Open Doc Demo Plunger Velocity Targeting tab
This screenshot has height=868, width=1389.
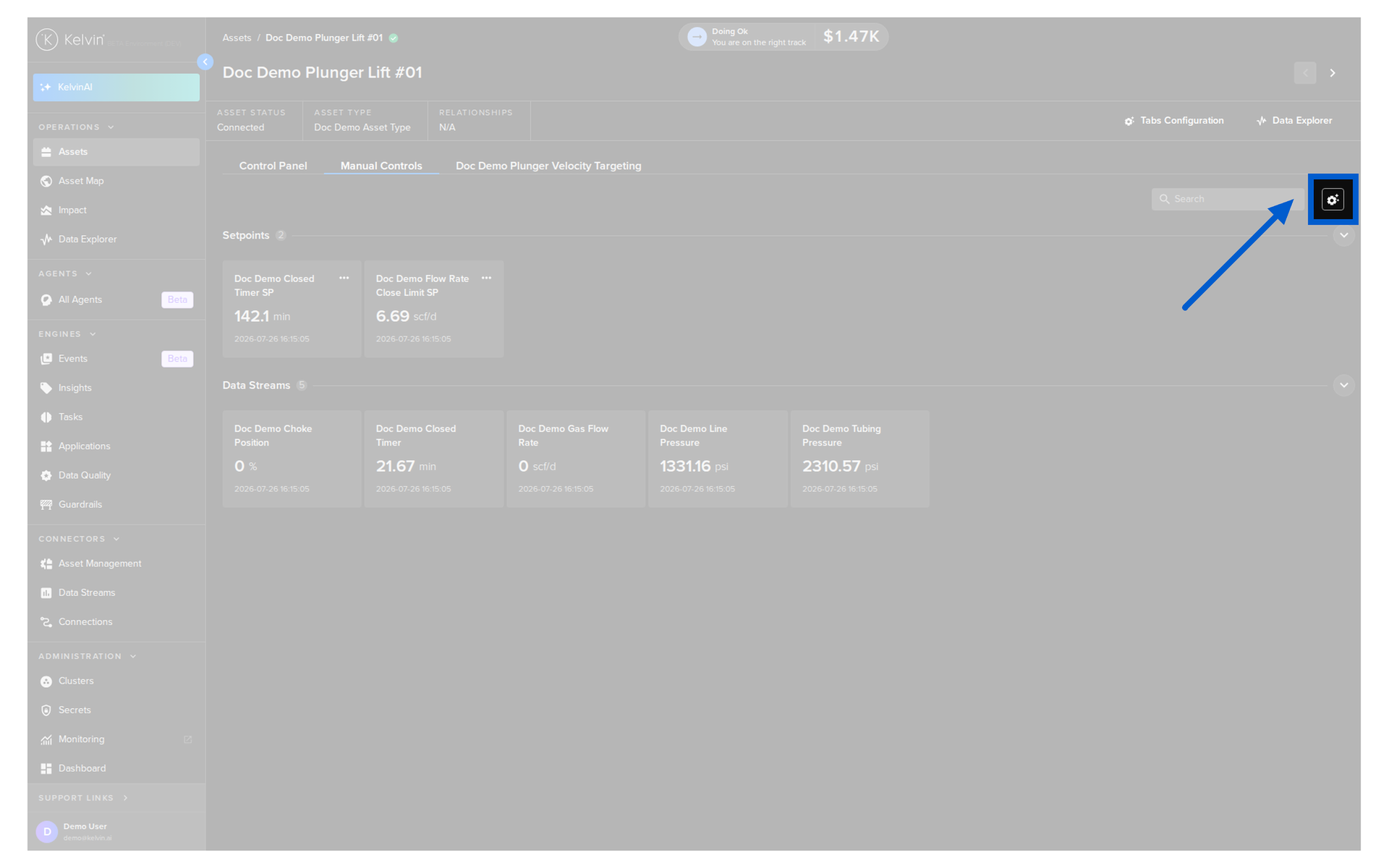(548, 166)
